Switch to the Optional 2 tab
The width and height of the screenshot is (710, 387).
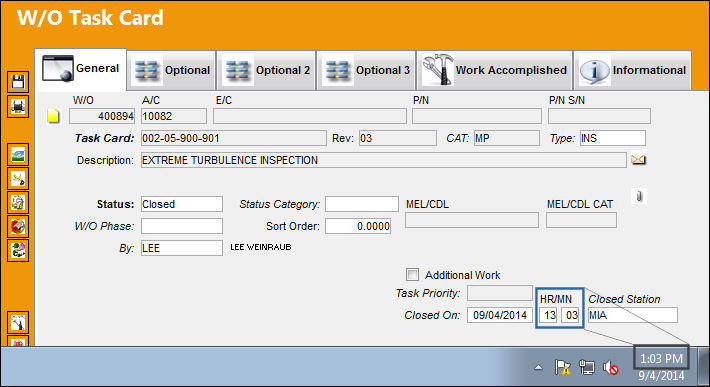(x=267, y=71)
